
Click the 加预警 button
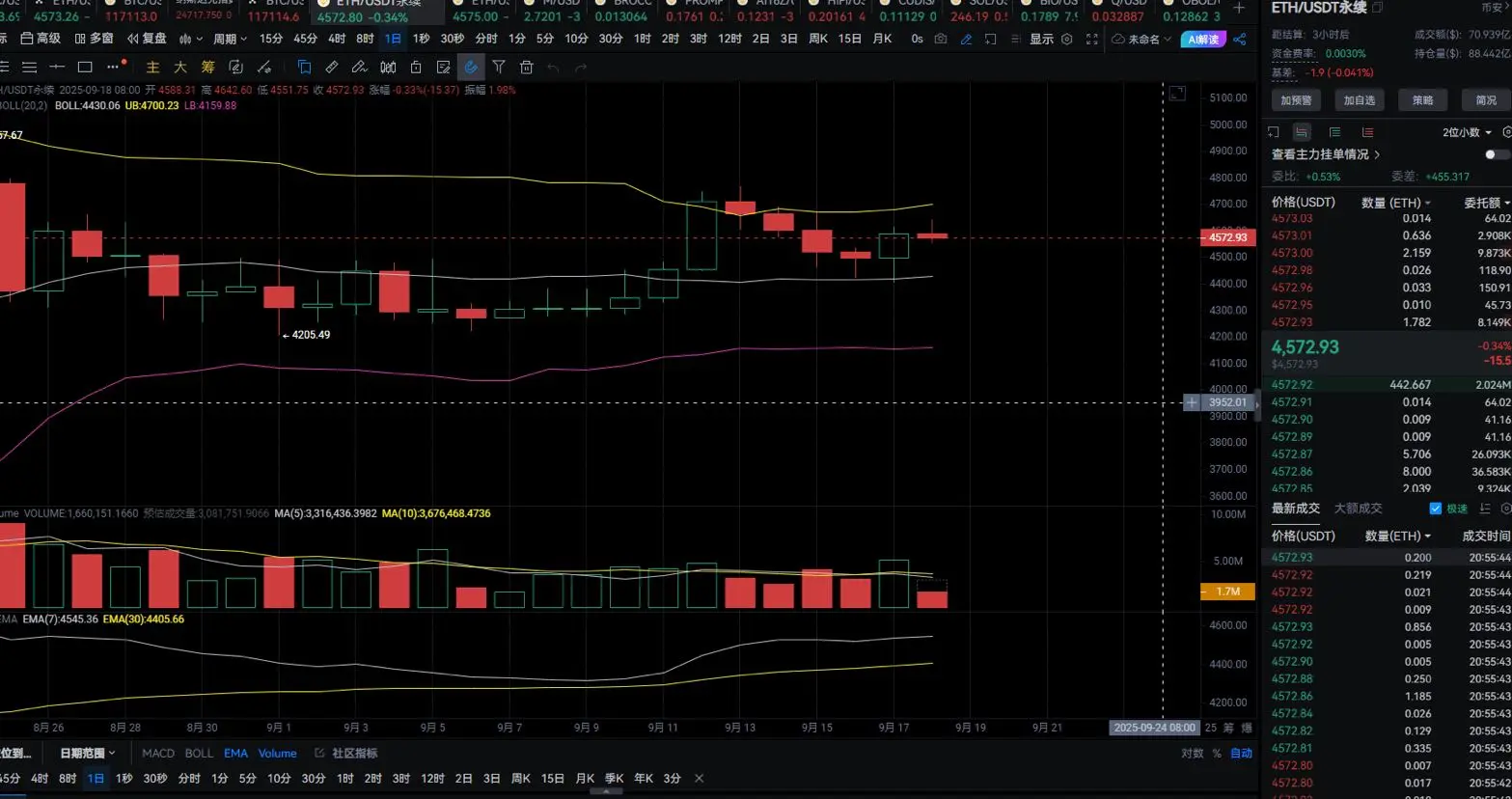1296,100
